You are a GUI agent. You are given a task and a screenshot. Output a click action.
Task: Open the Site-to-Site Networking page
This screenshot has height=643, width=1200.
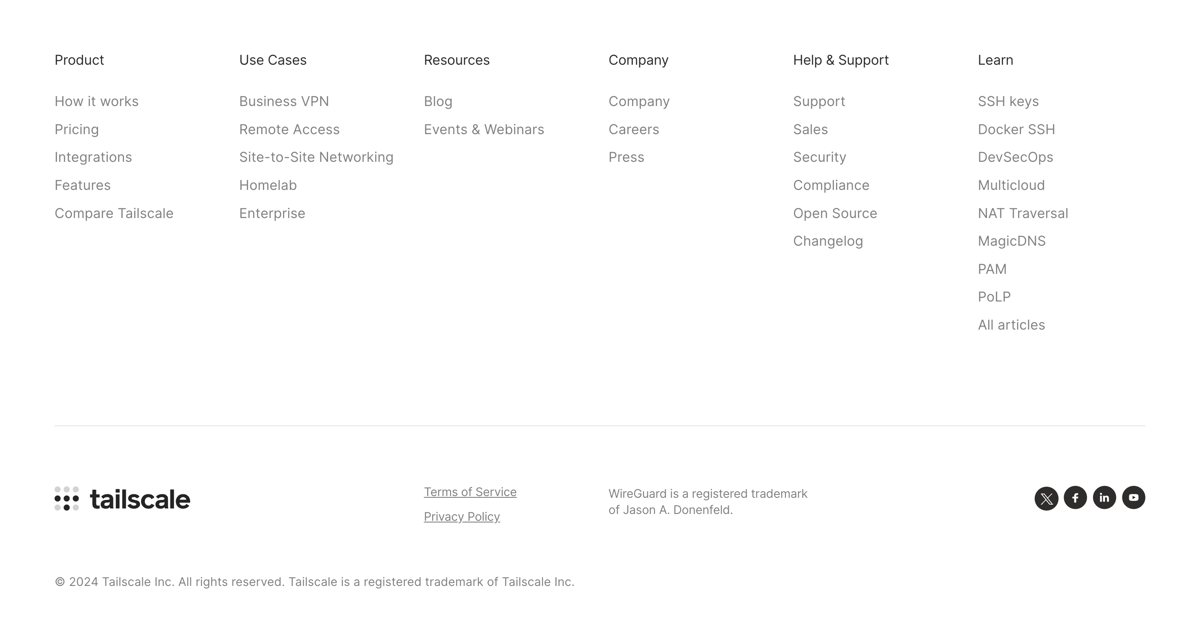[x=316, y=157]
